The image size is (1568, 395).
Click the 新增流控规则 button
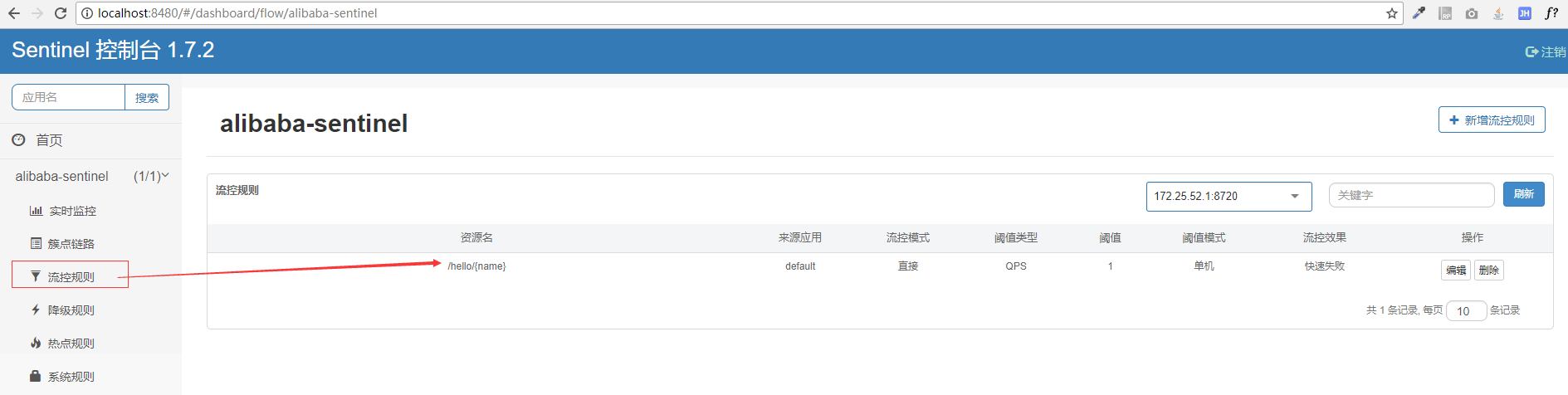pos(1492,119)
